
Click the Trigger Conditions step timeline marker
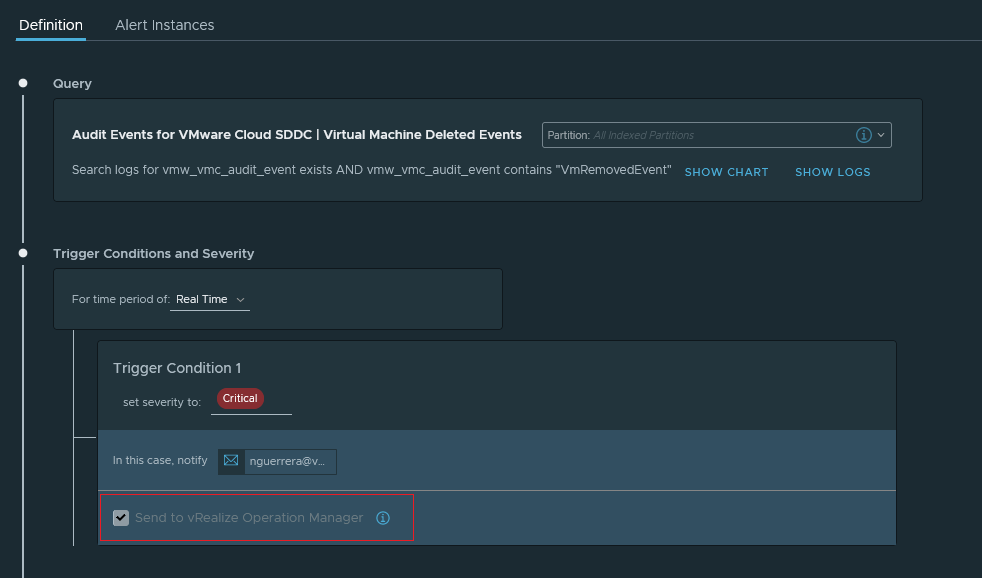pos(23,253)
